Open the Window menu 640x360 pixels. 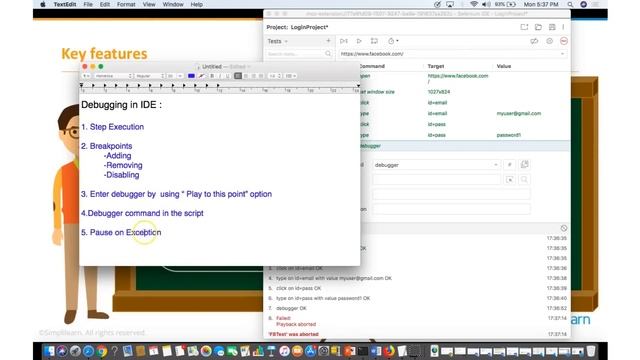[173, 4]
